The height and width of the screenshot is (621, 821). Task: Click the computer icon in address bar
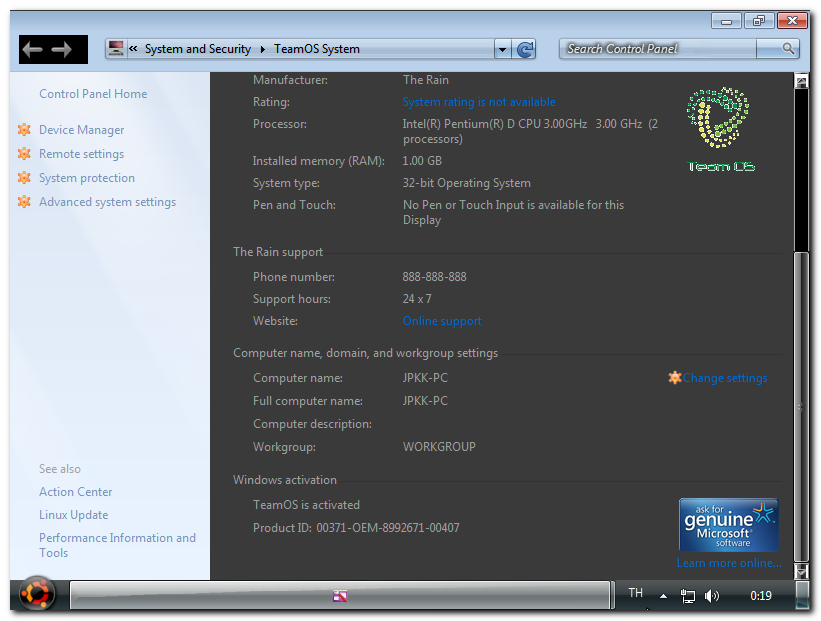(x=116, y=49)
